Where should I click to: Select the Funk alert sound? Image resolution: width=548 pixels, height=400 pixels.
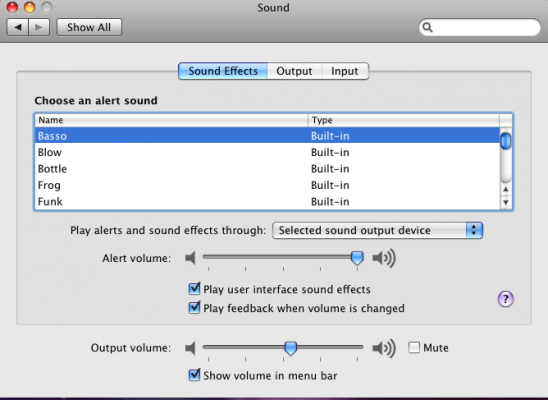[x=267, y=202]
